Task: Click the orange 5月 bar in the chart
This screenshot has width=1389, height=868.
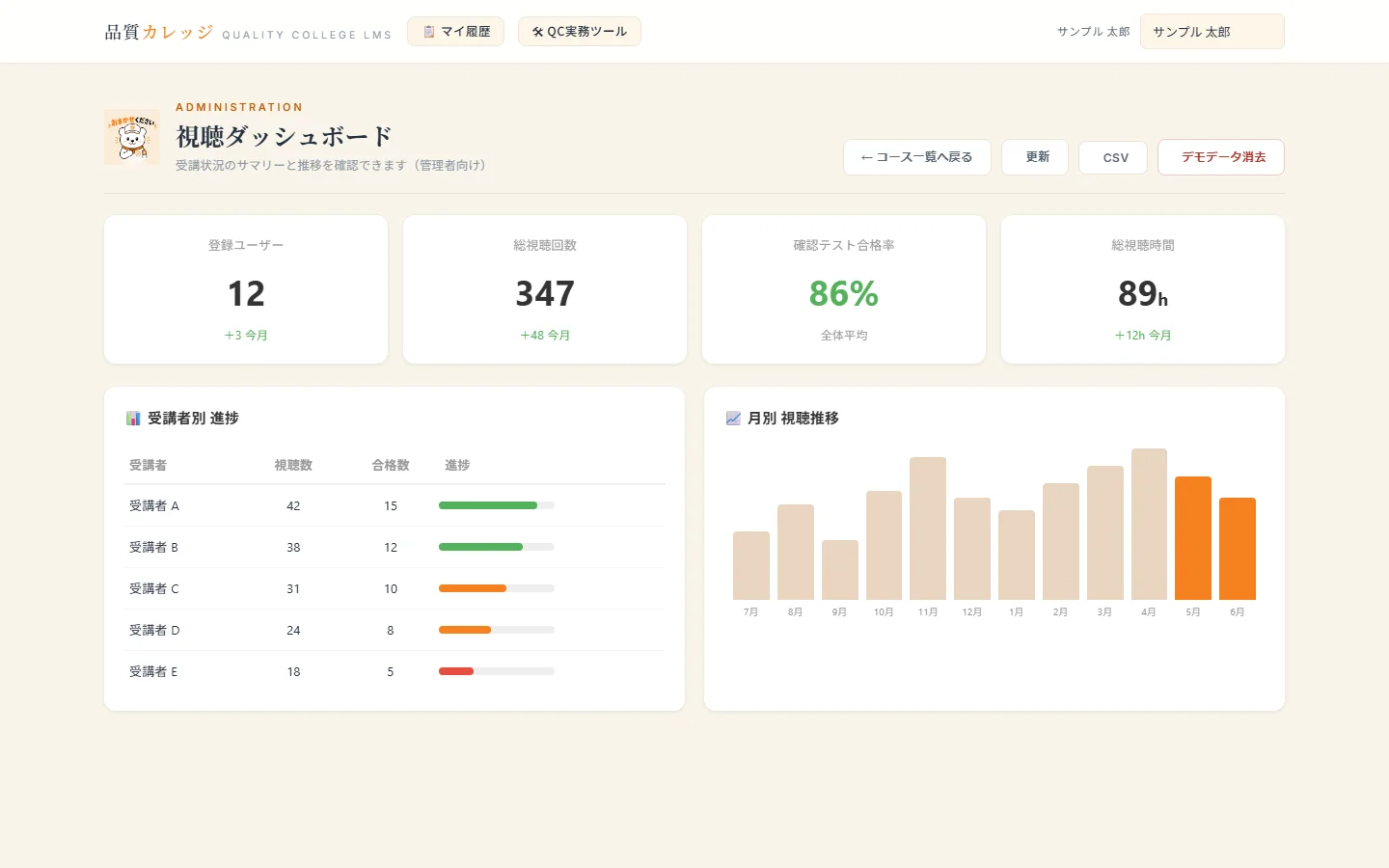Action: (1193, 538)
